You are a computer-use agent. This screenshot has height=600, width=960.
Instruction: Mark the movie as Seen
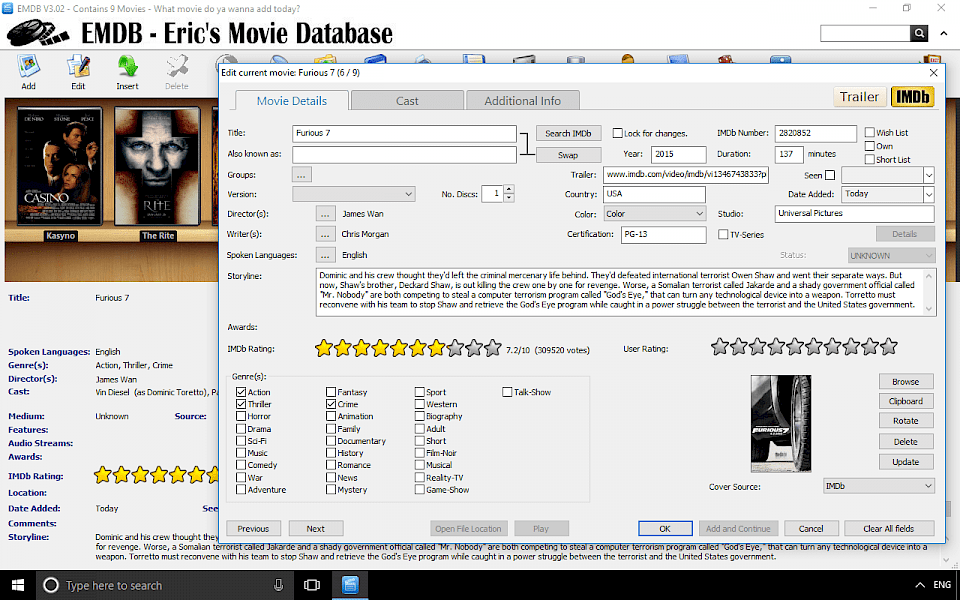pyautogui.click(x=830, y=175)
